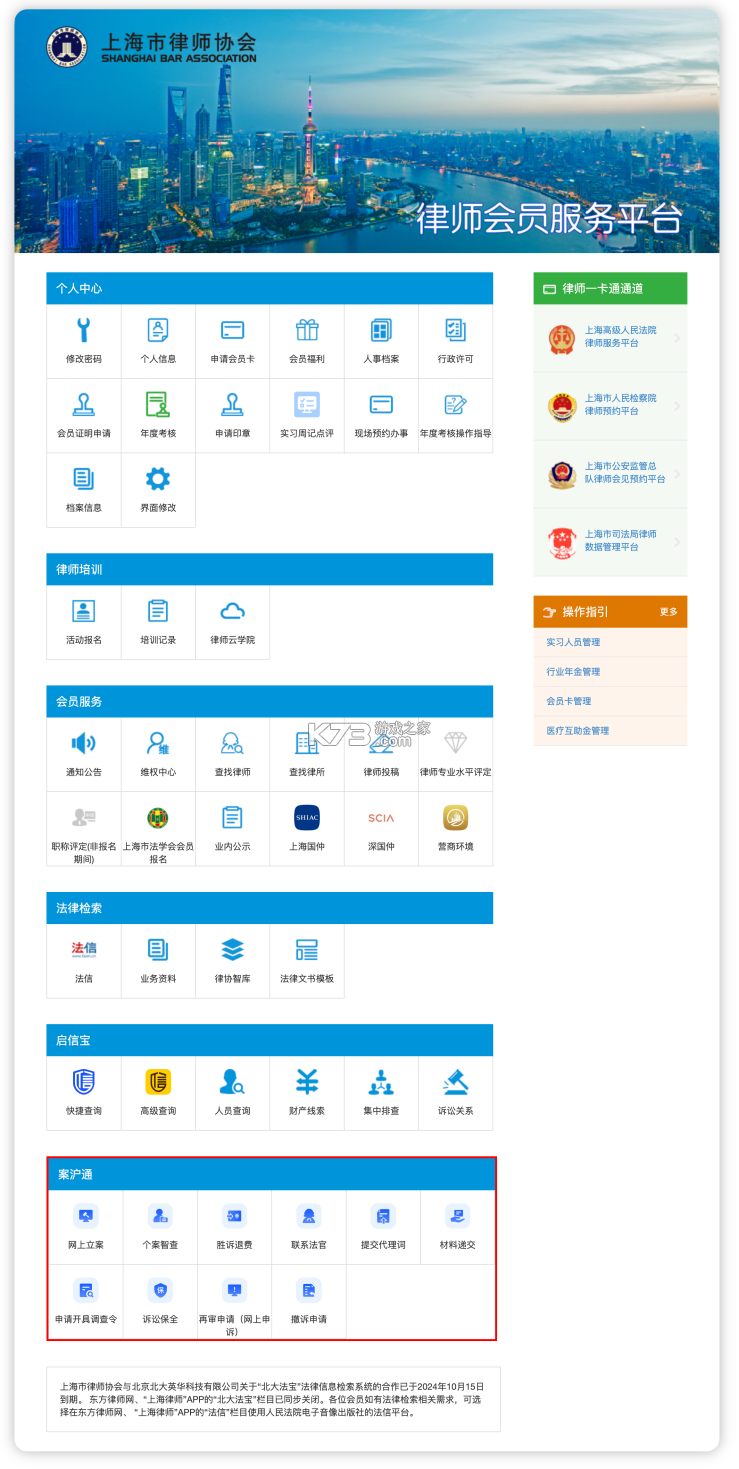Open 诉讼关系 gavel icon
The width and height of the screenshot is (739, 1469).
tap(455, 1082)
